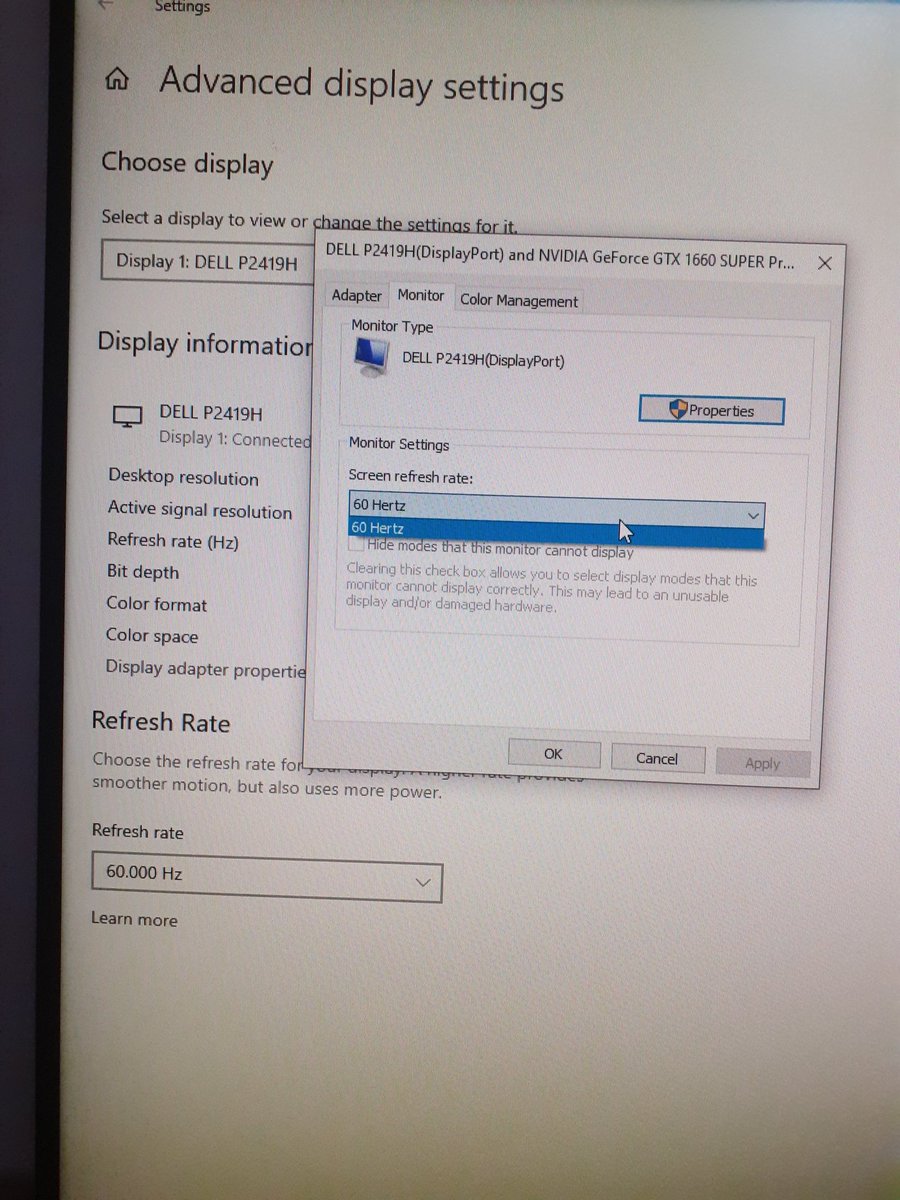
Task: Click Cancel in the monitor dialog
Action: (x=657, y=759)
